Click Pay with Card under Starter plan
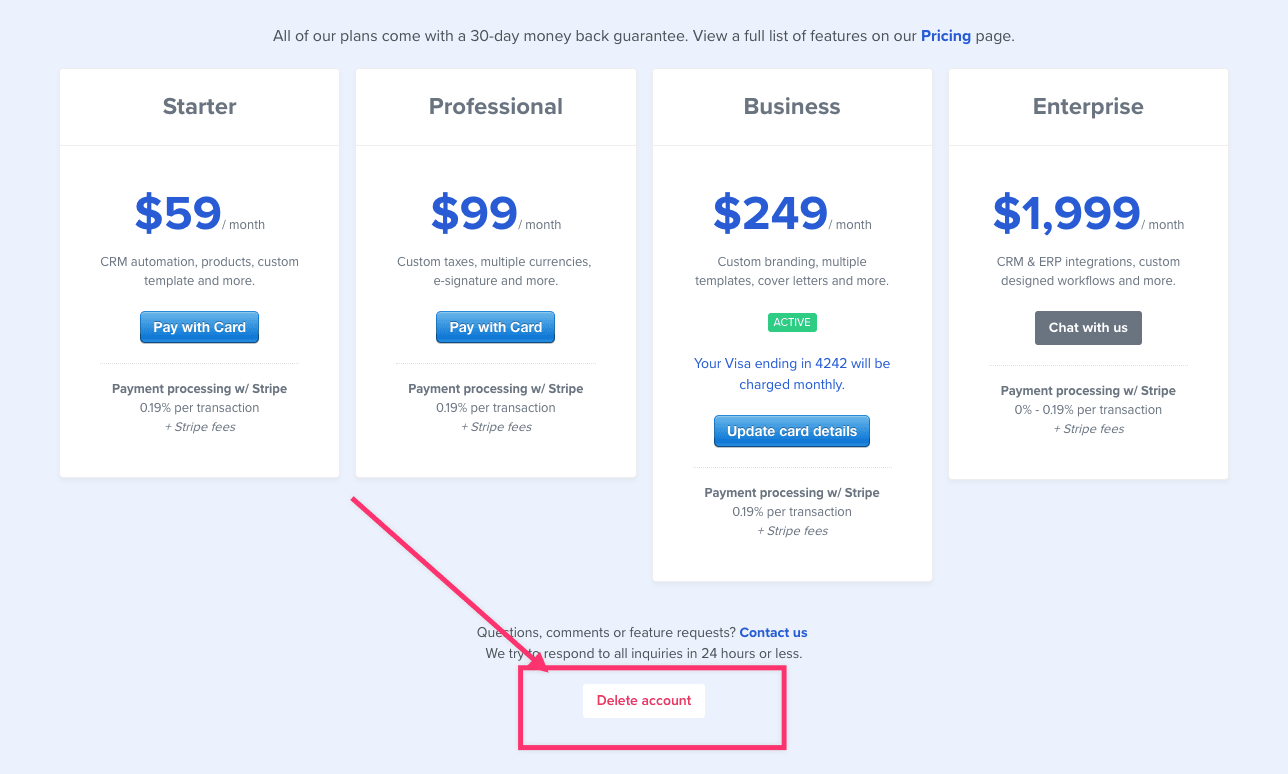Image resolution: width=1288 pixels, height=774 pixels. point(199,327)
